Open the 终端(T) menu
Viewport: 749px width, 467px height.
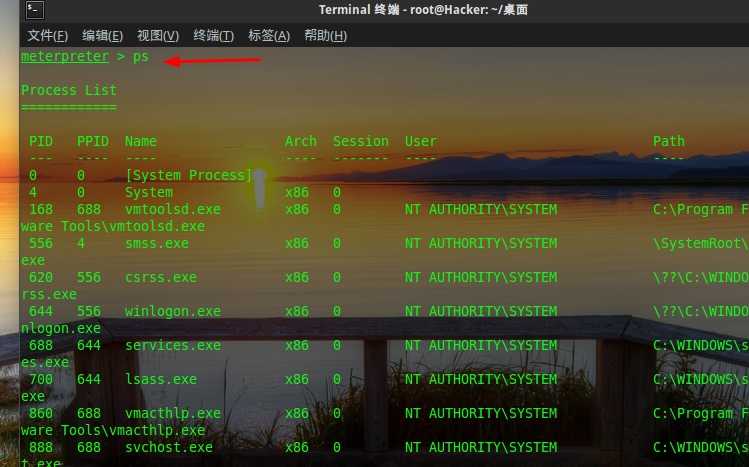[214, 35]
